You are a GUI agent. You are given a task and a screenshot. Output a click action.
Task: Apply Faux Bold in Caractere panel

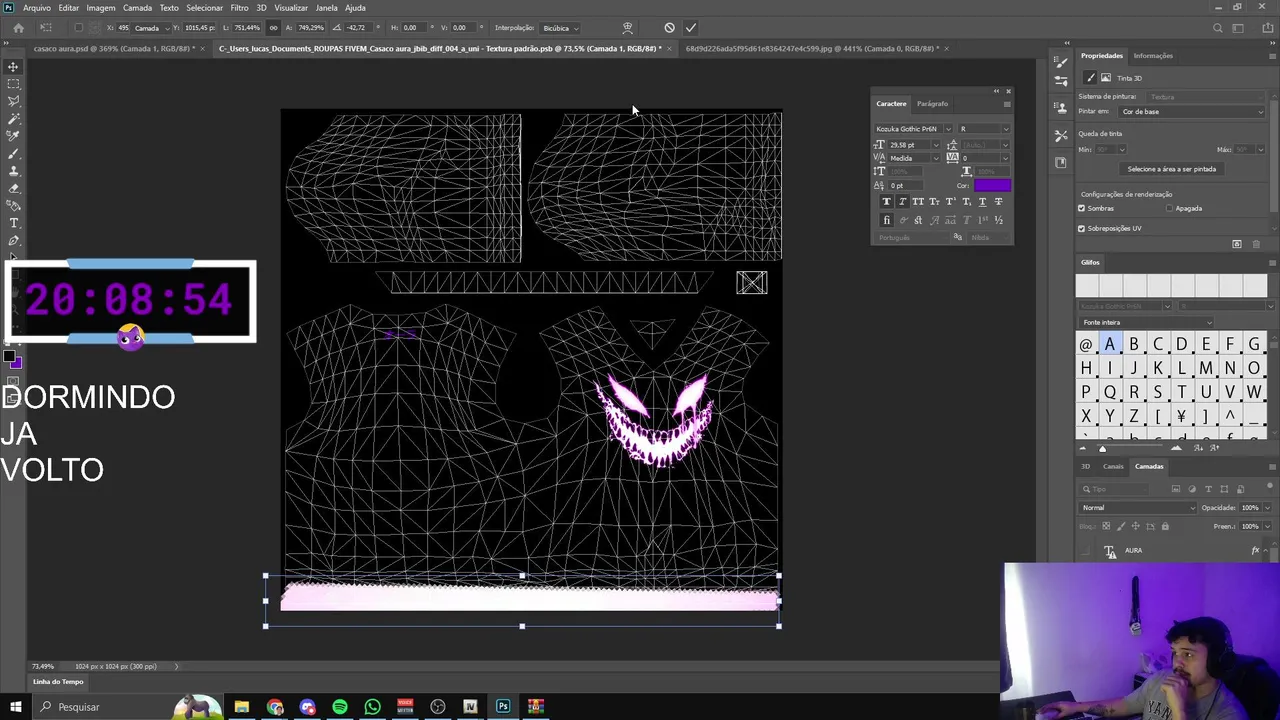pos(886,202)
